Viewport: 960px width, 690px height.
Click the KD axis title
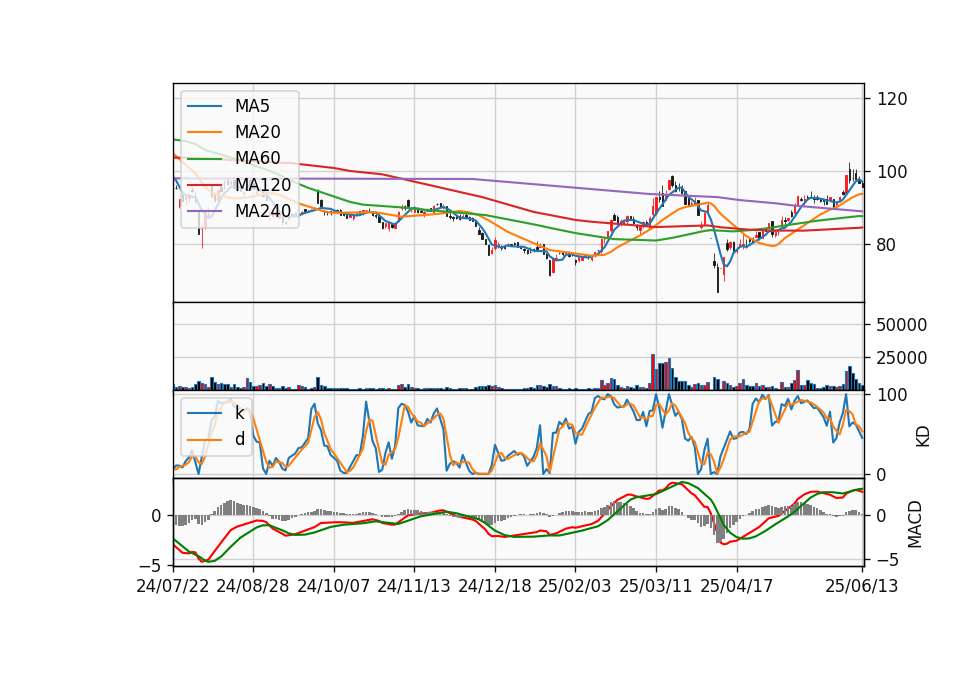pyautogui.click(x=922, y=437)
